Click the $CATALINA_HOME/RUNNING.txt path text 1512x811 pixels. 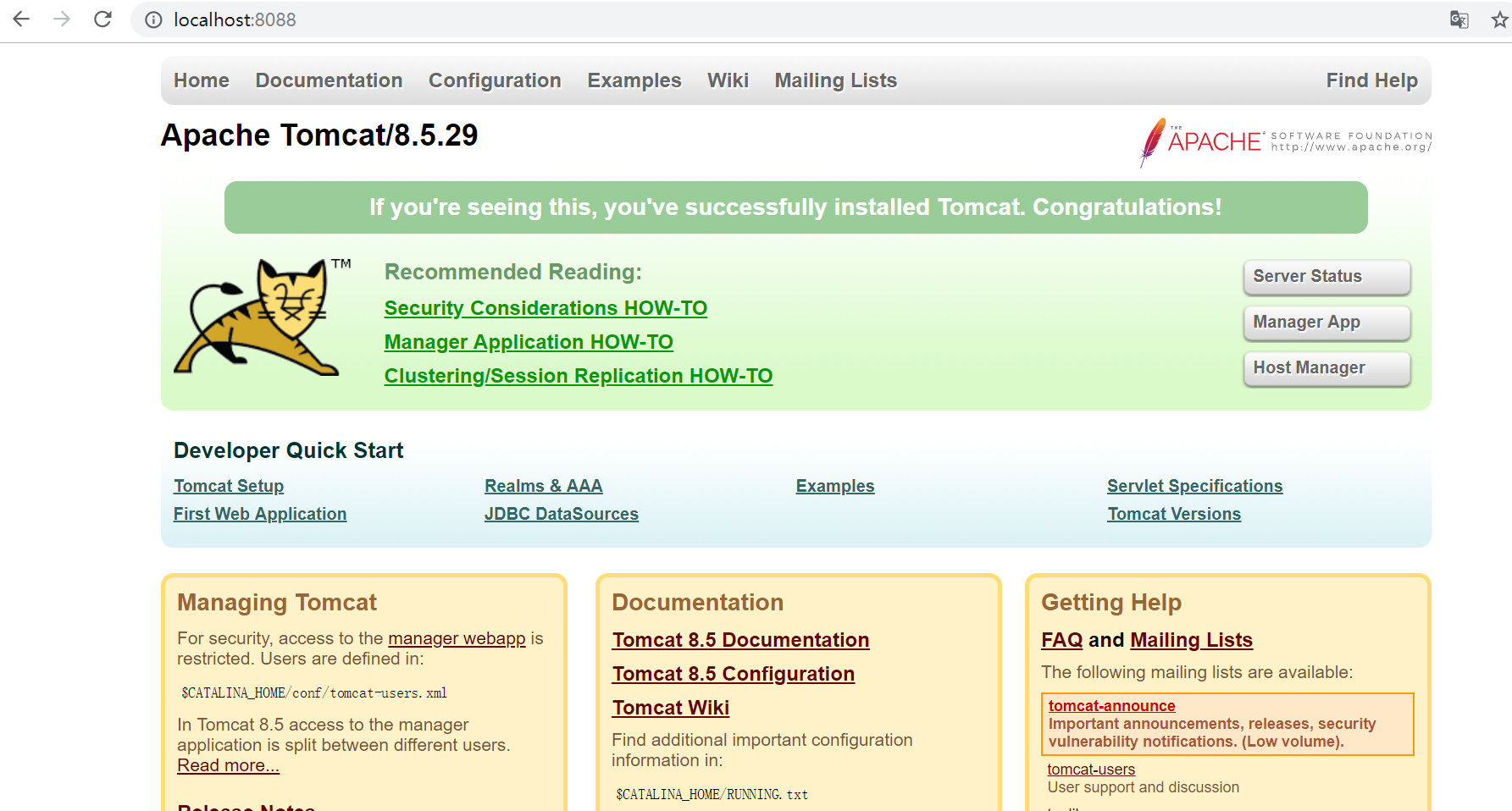coord(712,794)
